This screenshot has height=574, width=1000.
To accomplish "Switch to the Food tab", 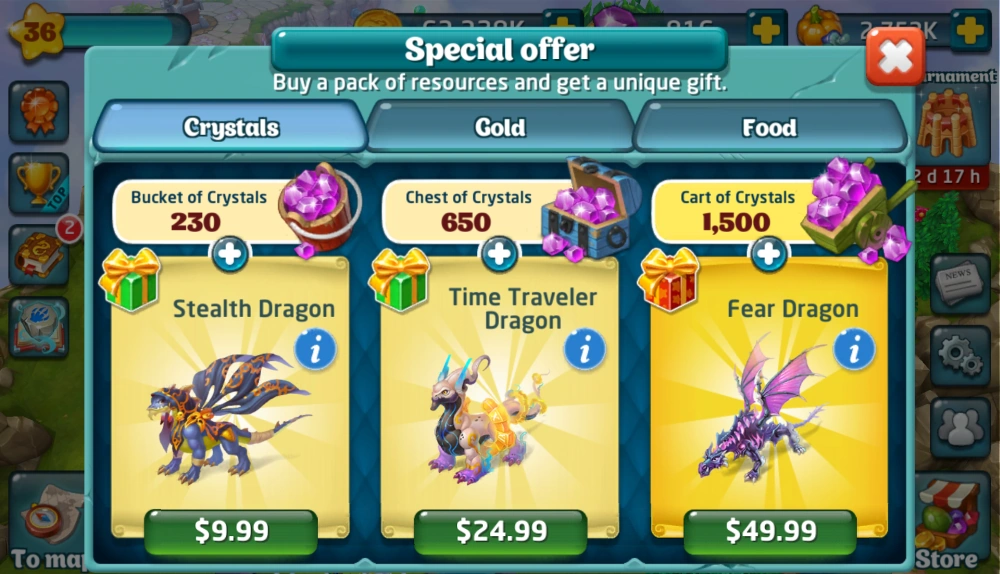I will tap(770, 127).
